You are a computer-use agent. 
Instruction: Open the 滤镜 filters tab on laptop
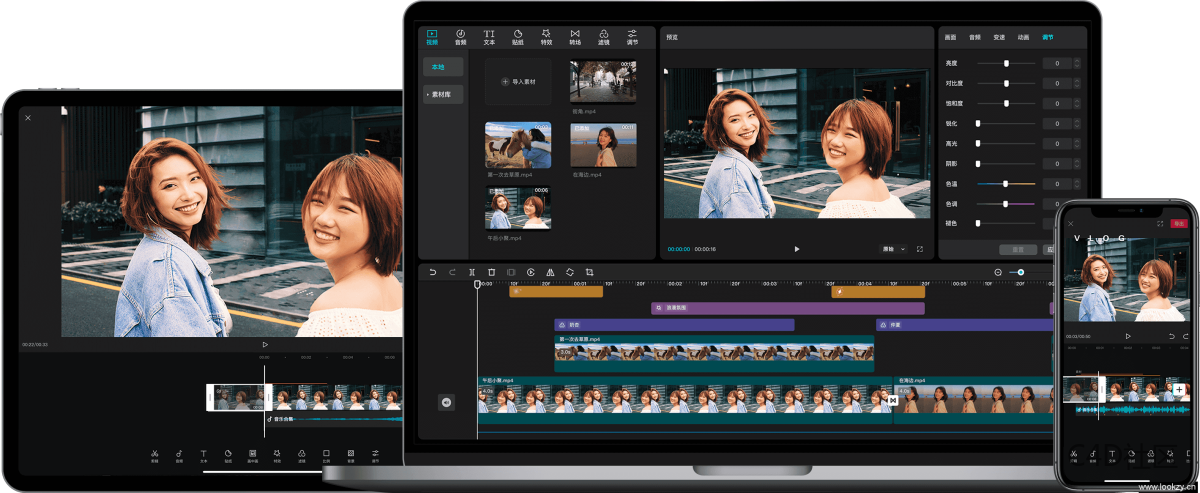click(604, 37)
